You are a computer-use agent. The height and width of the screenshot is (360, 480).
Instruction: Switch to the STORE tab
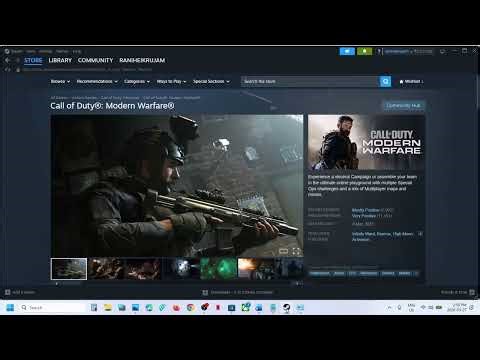[33, 60]
